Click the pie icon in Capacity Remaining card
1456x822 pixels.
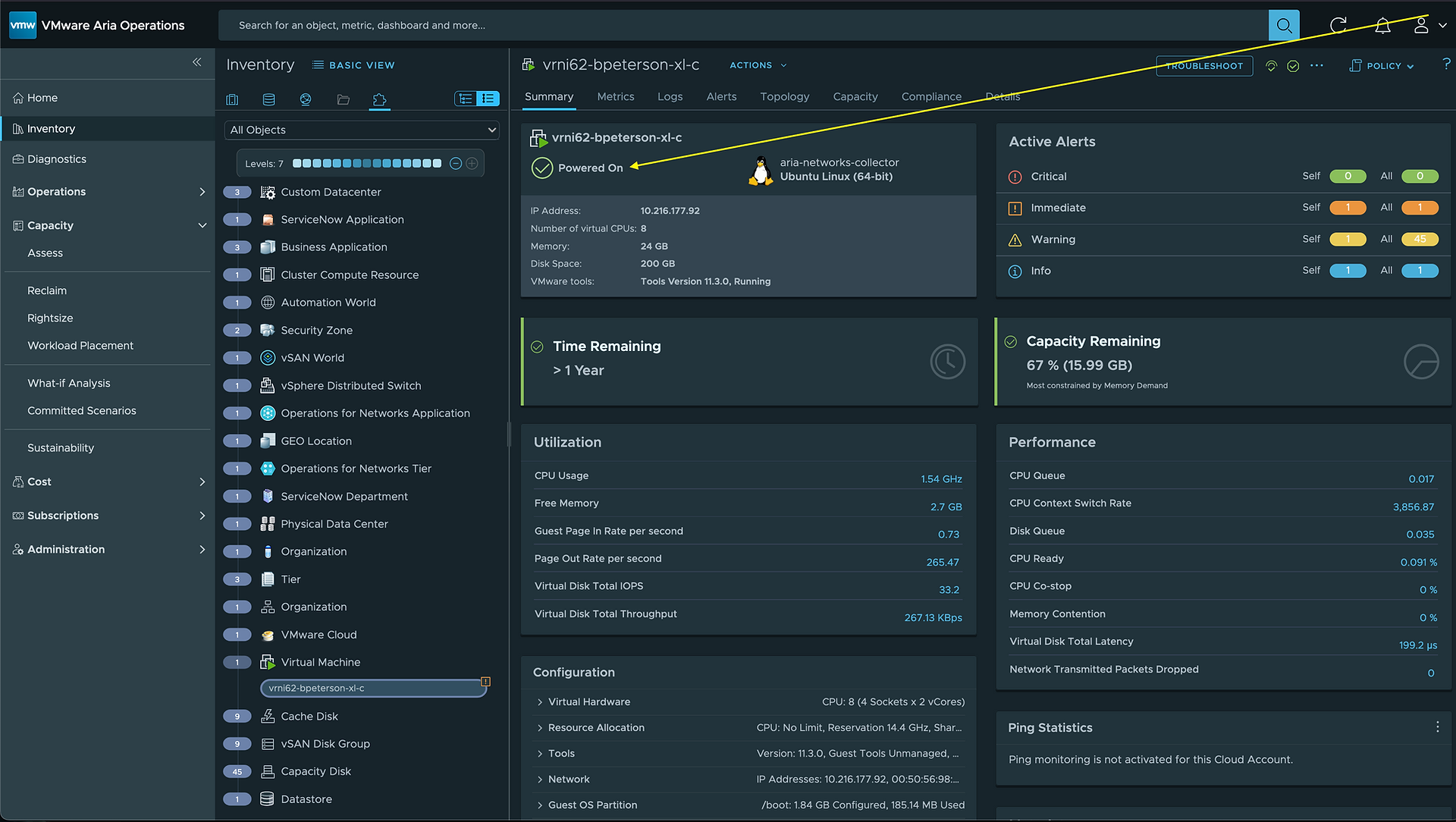point(1421,362)
